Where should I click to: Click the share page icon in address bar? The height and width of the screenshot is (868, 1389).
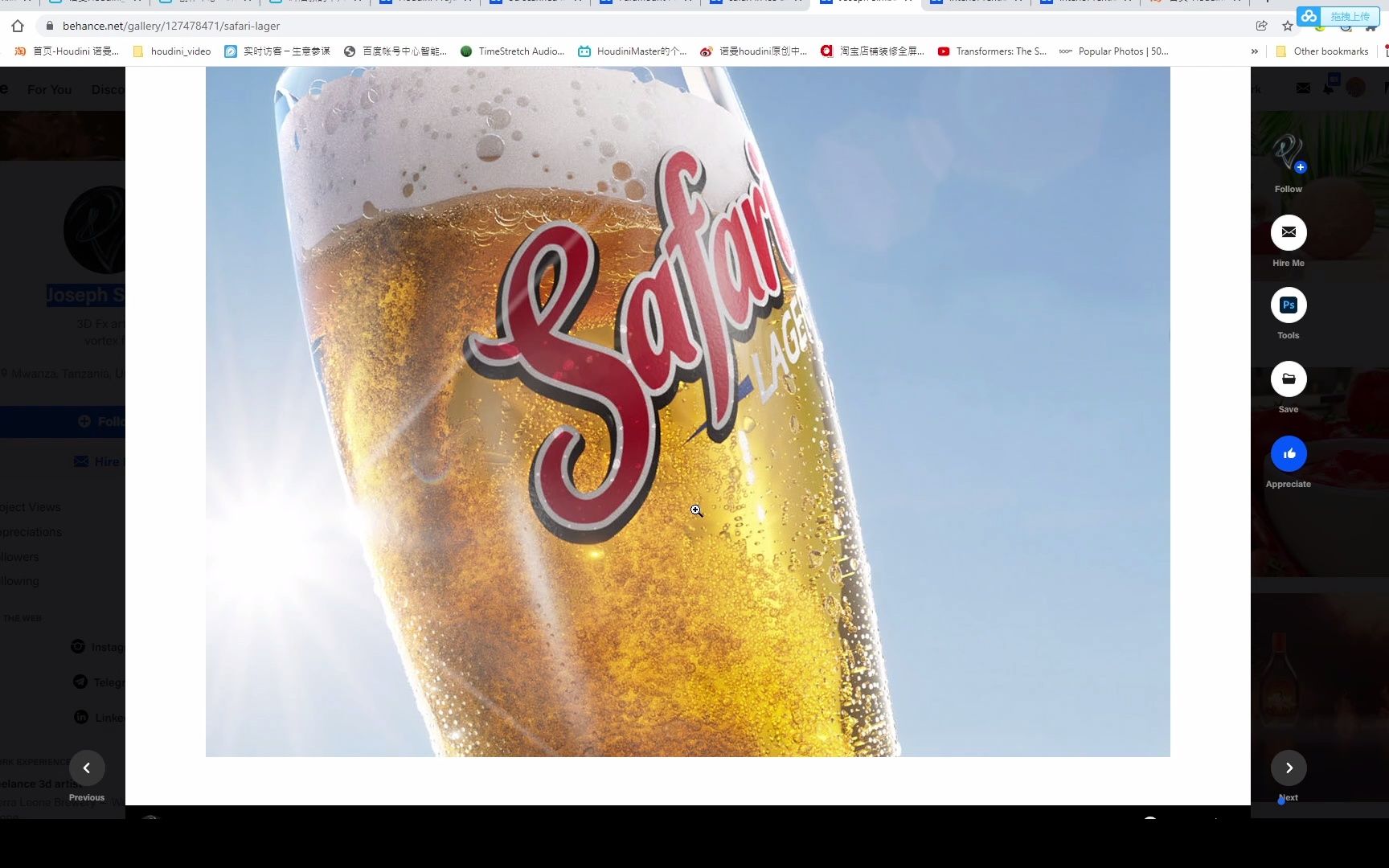tap(1262, 26)
